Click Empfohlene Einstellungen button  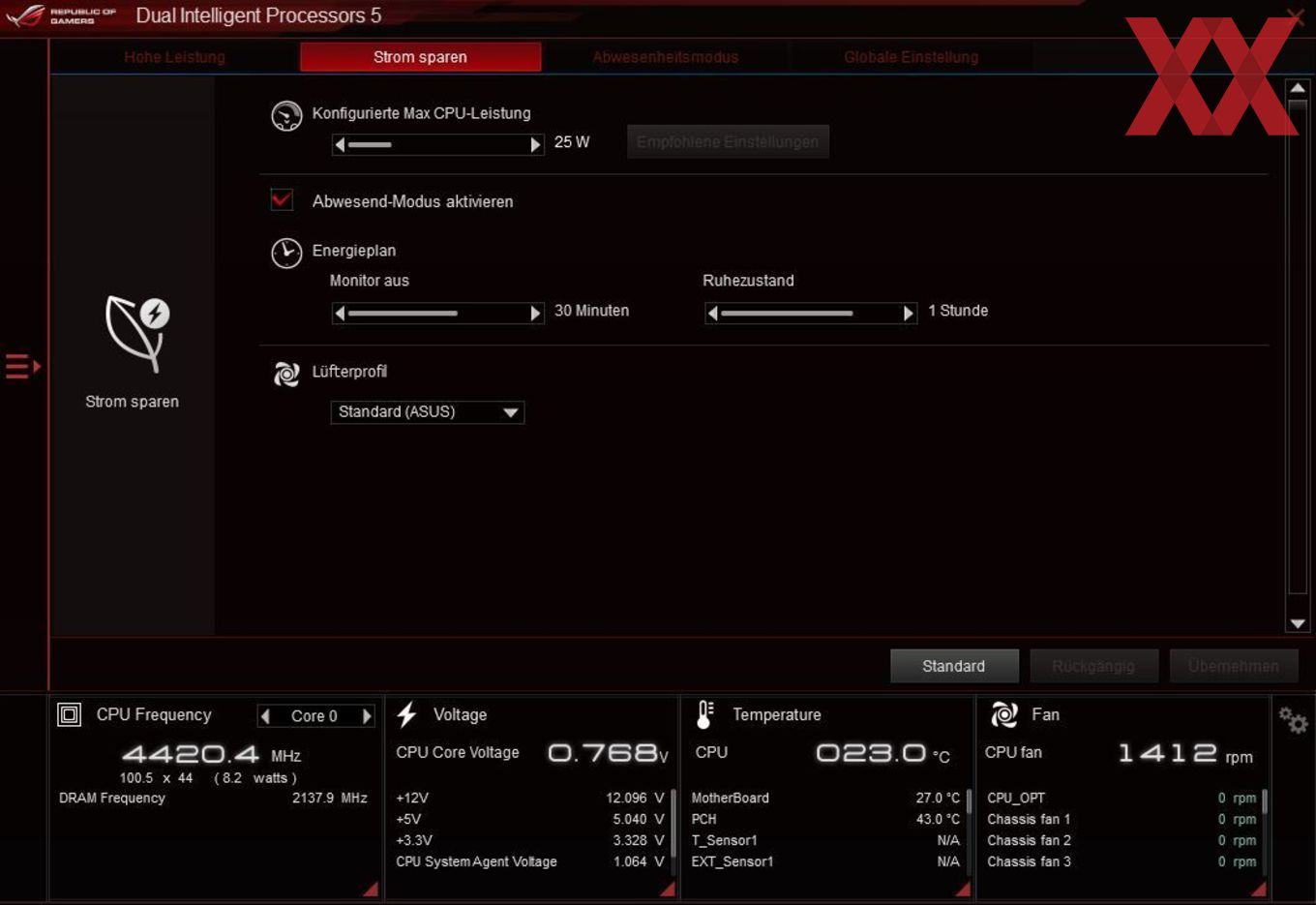click(728, 141)
